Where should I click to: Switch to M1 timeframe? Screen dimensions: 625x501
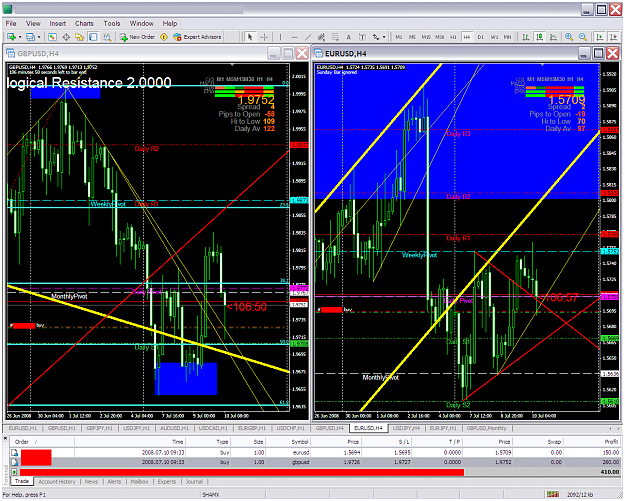pyautogui.click(x=399, y=37)
